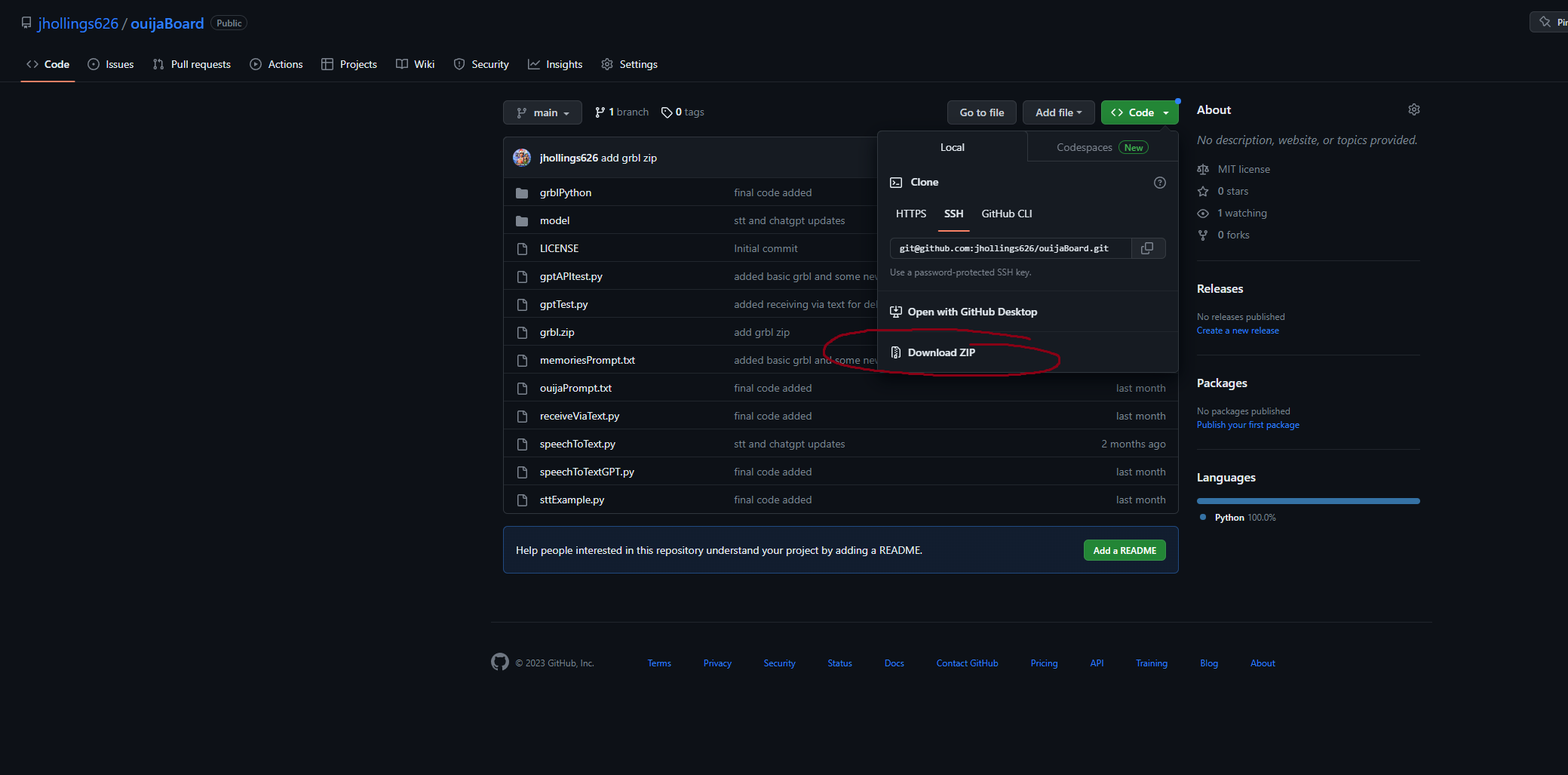The image size is (1568, 775).
Task: Open gptAPItest.py file
Action: 571,276
